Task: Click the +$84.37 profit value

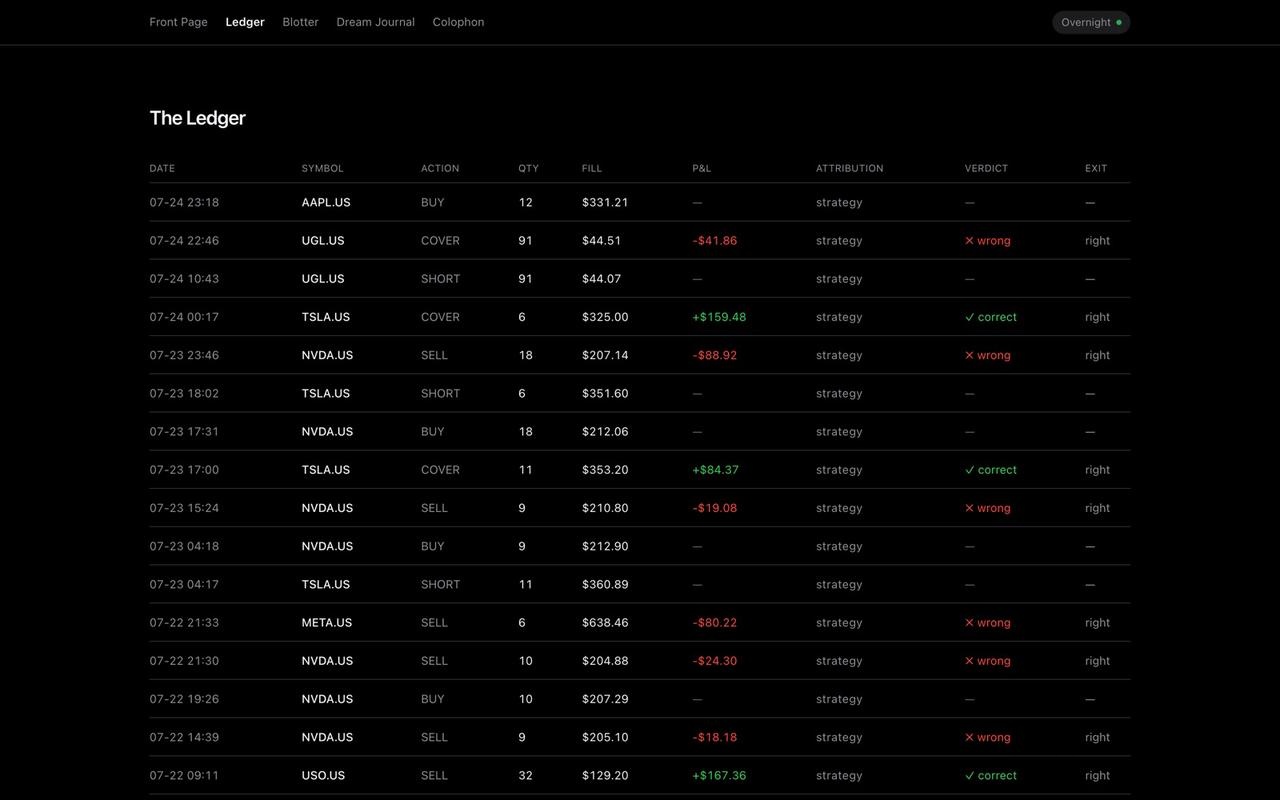Action: point(716,470)
